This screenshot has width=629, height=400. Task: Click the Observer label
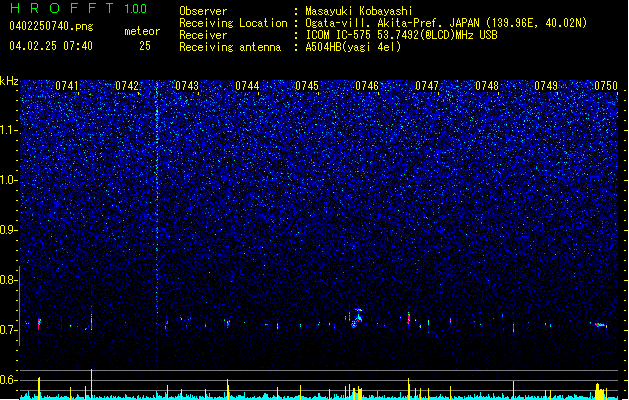[203, 11]
